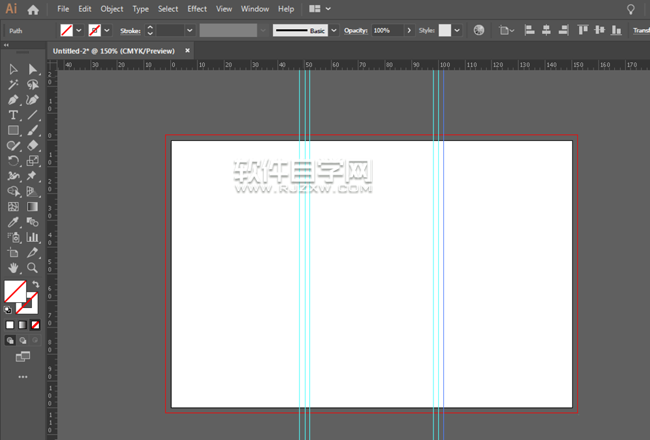Viewport: 650px width, 440px height.
Task: Select the Selection (black arrow) tool
Action: coord(14,69)
